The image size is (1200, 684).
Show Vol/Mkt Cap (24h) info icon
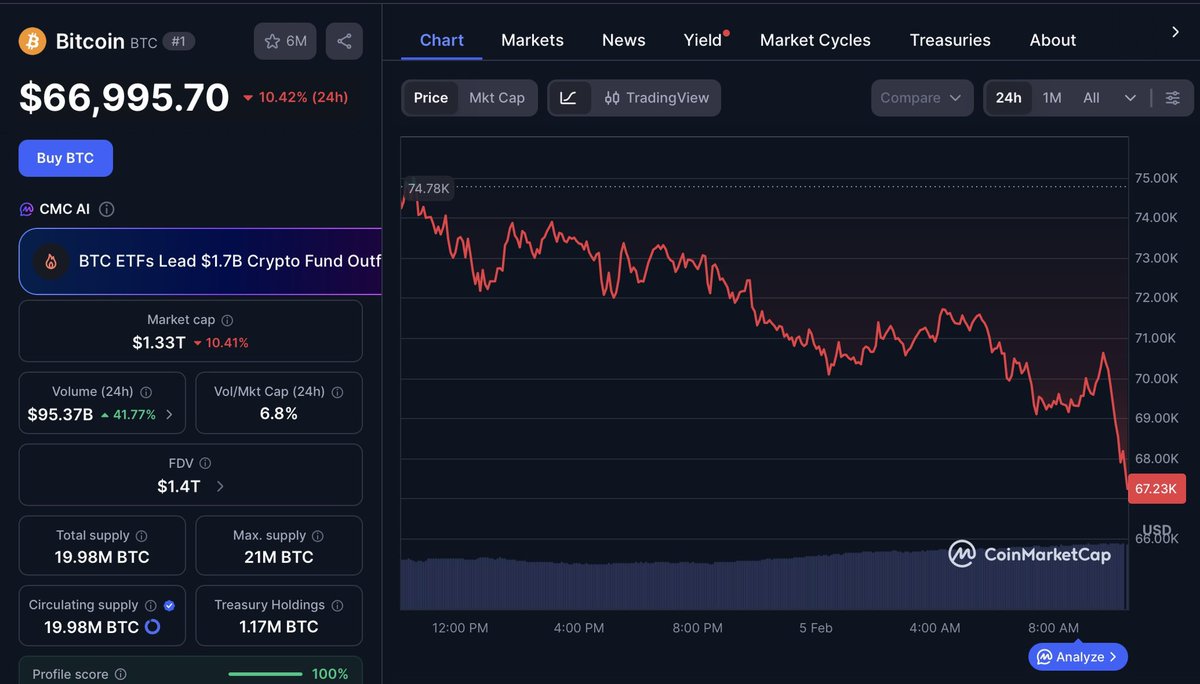click(337, 392)
